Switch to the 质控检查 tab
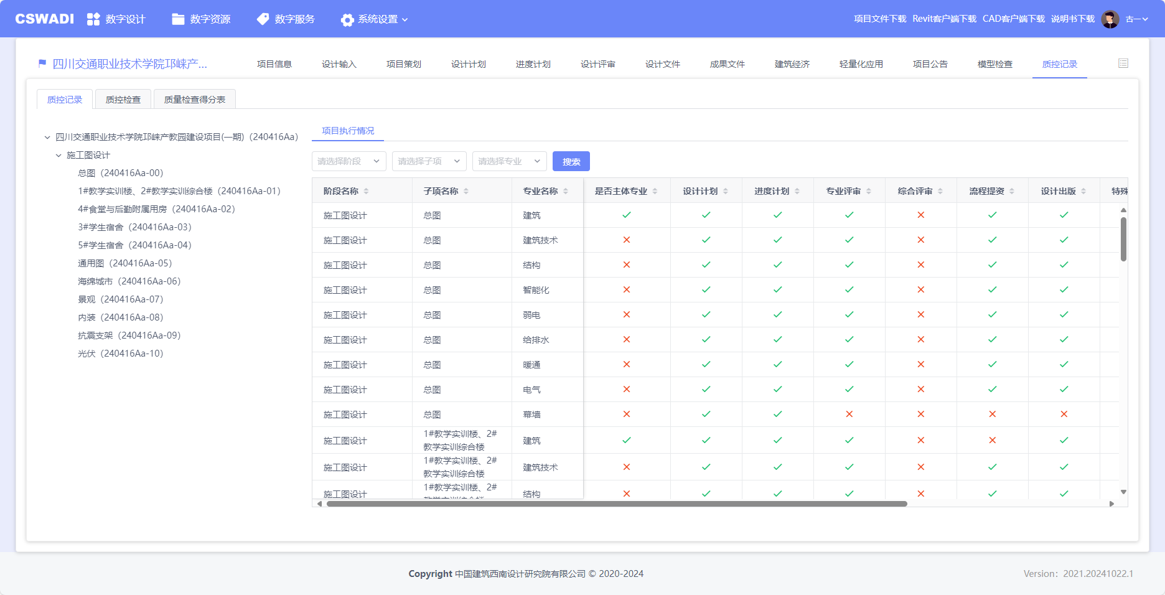1165x595 pixels. tap(123, 100)
